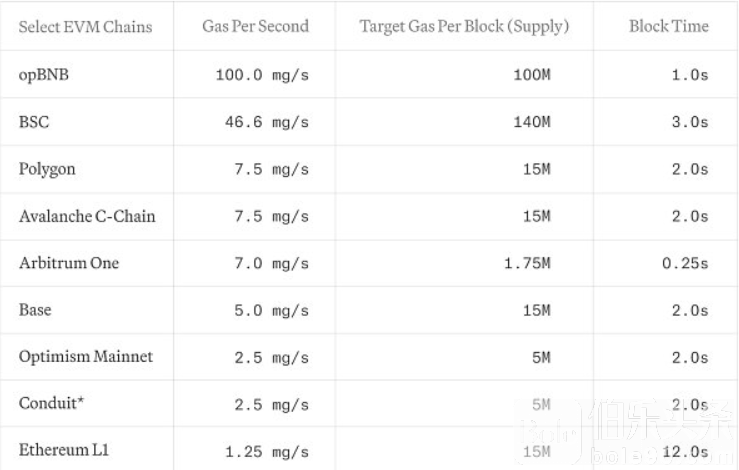Screen dimensions: 739x470
Task: Click the Select EVM Chains column header
Action: click(85, 26)
